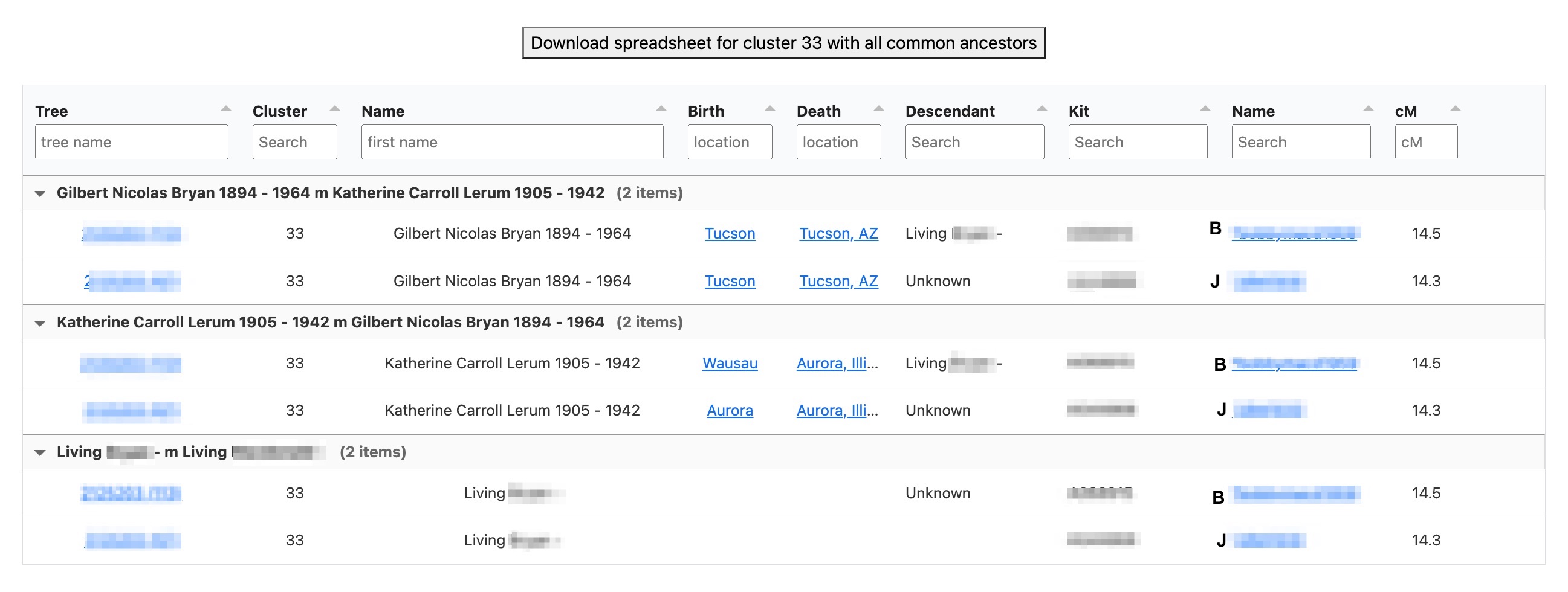Sort the Cluster column
This screenshot has width=1568, height=592.
coord(334,108)
